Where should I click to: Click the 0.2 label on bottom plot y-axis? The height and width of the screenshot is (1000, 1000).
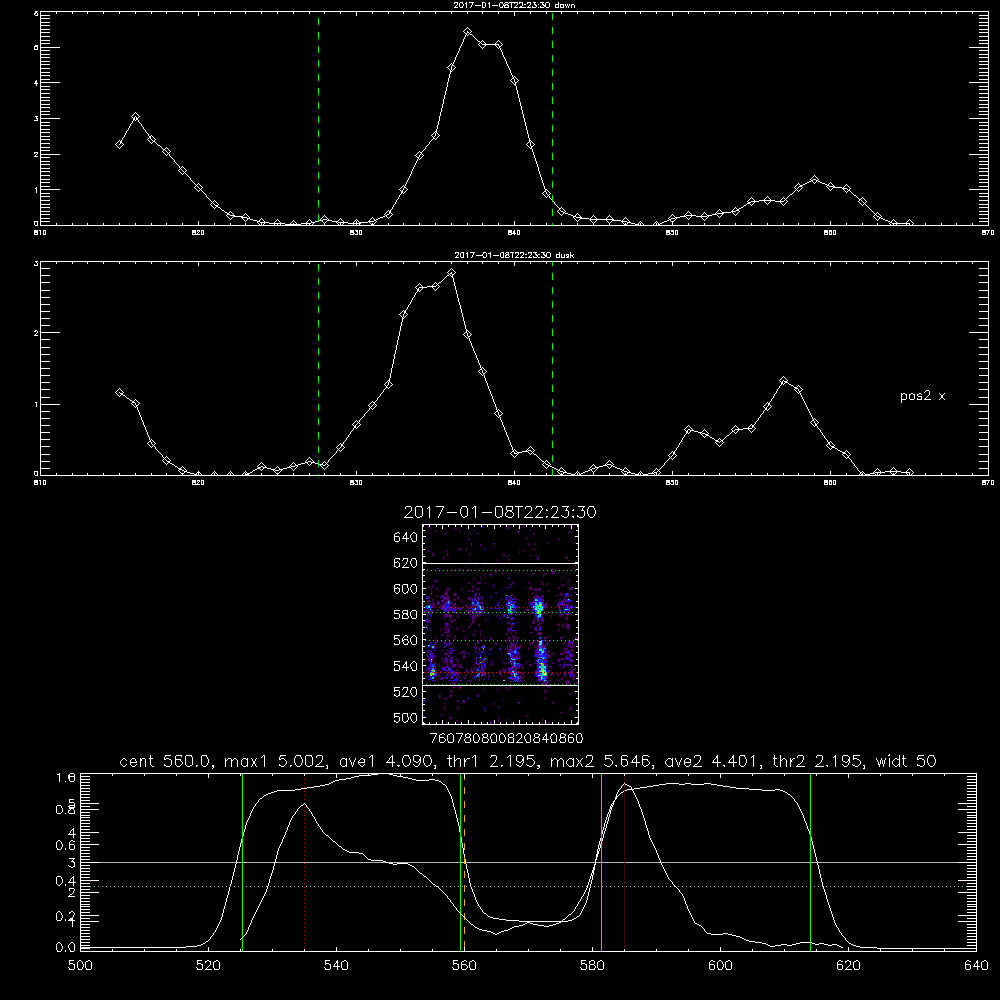[66, 916]
